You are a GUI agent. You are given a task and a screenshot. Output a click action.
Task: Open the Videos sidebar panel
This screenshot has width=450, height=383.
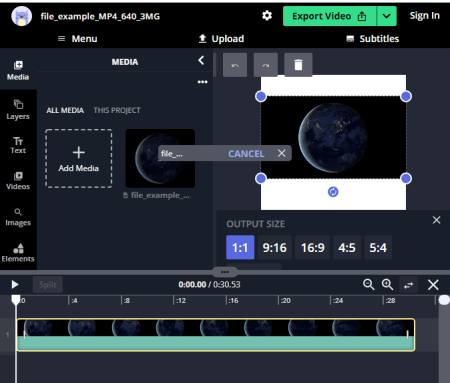pos(18,181)
